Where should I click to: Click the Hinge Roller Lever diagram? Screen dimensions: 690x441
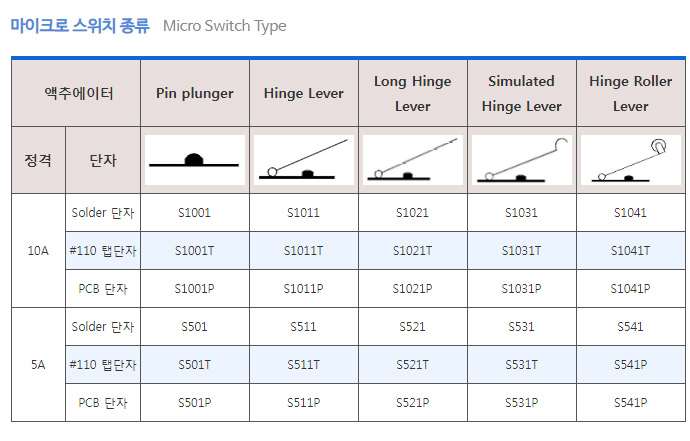click(631, 160)
